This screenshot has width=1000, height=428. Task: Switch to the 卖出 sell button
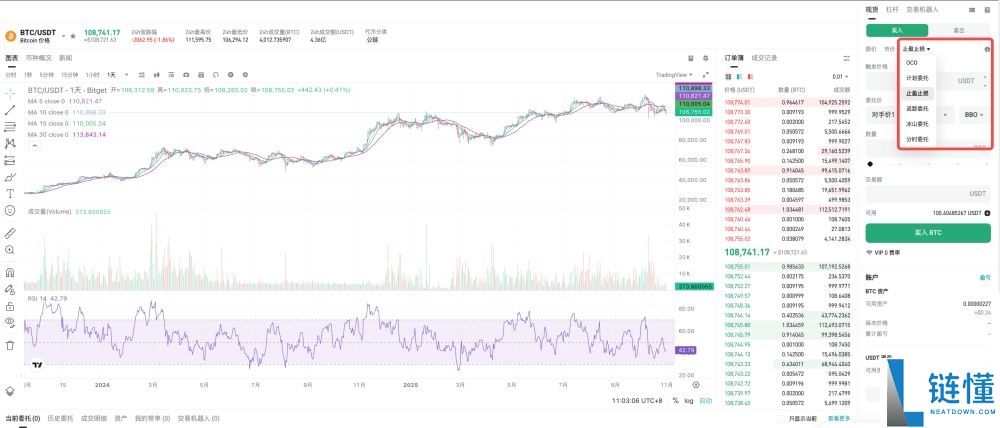pyautogui.click(x=959, y=31)
